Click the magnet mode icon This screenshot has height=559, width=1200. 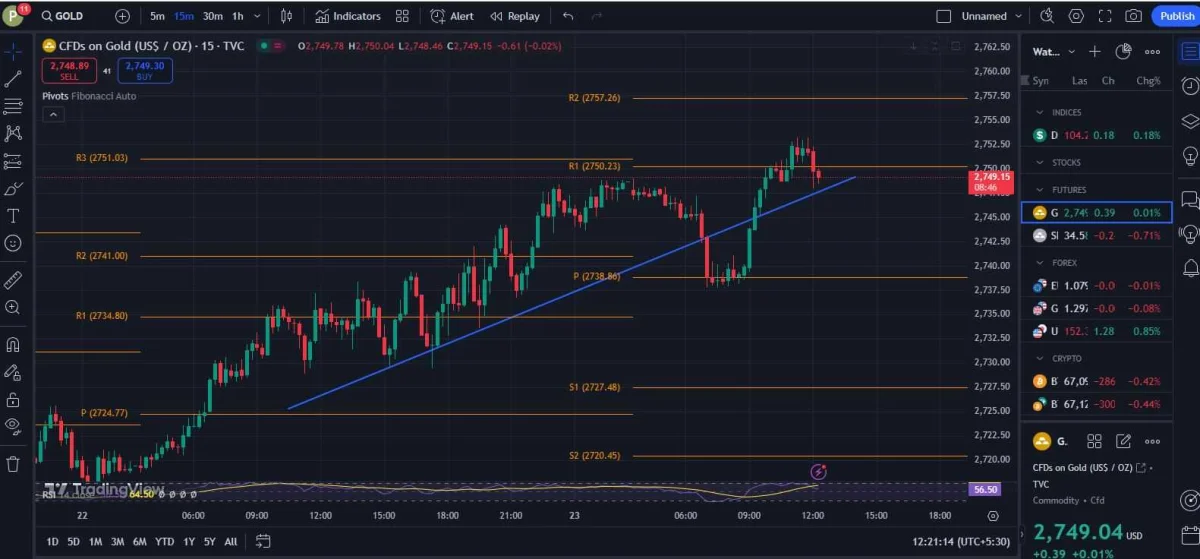[x=13, y=345]
